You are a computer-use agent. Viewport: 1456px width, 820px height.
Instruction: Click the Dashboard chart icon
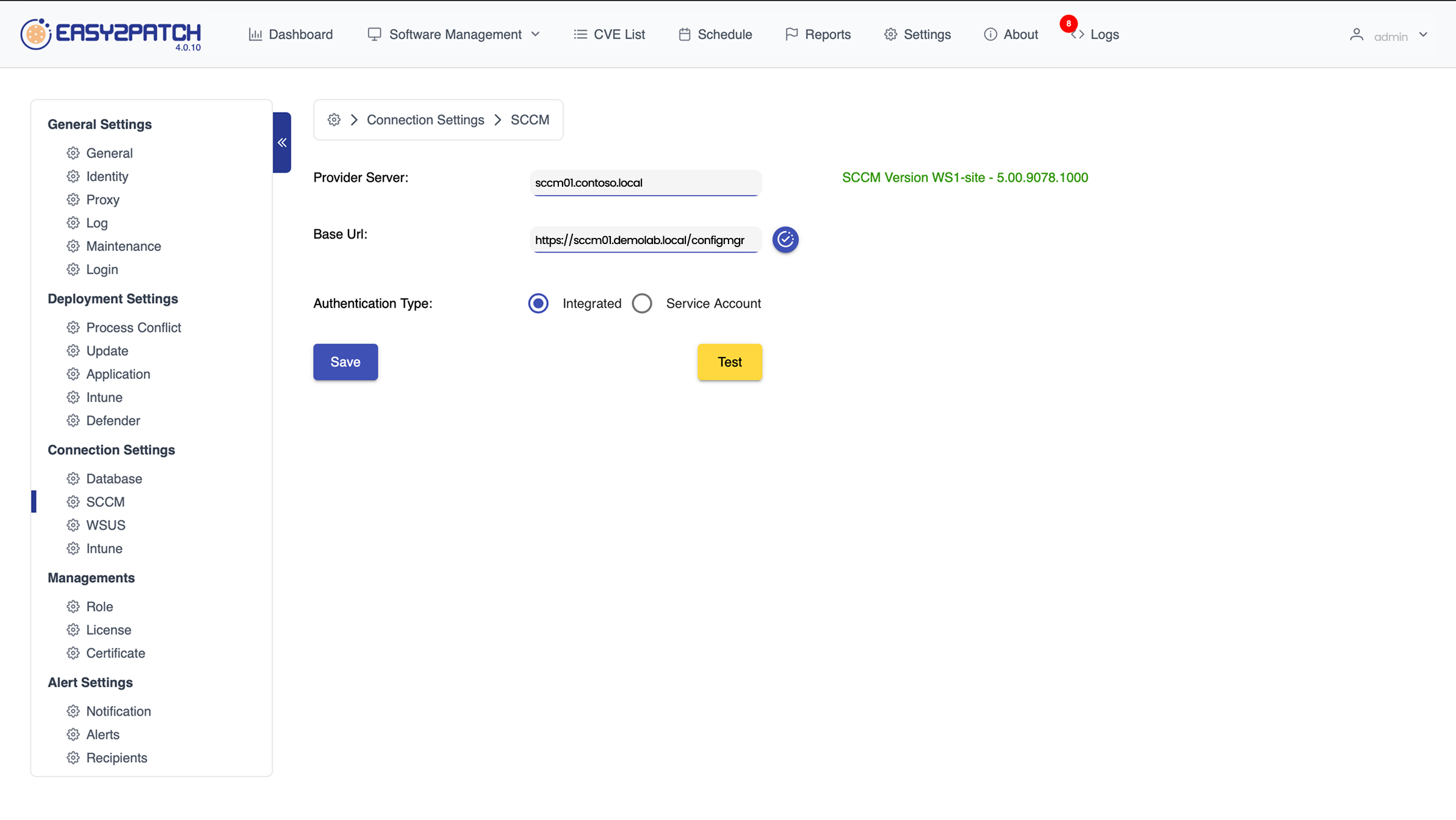click(x=255, y=35)
